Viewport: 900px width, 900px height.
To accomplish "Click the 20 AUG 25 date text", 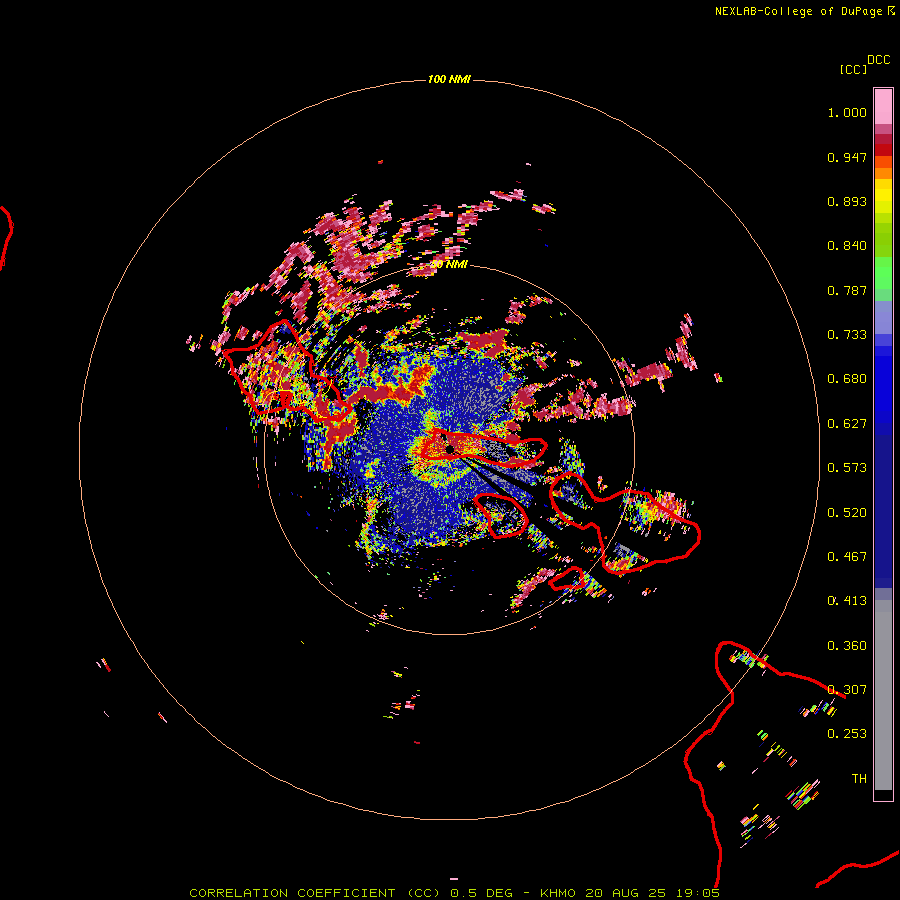I will pyautogui.click(x=626, y=893).
